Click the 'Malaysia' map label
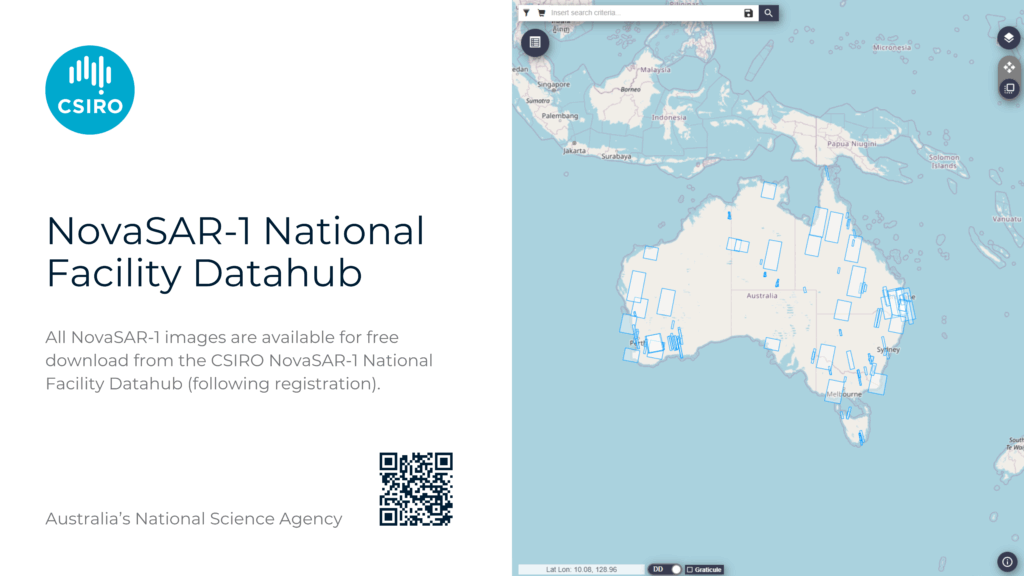This screenshot has width=1024, height=576. click(655, 70)
